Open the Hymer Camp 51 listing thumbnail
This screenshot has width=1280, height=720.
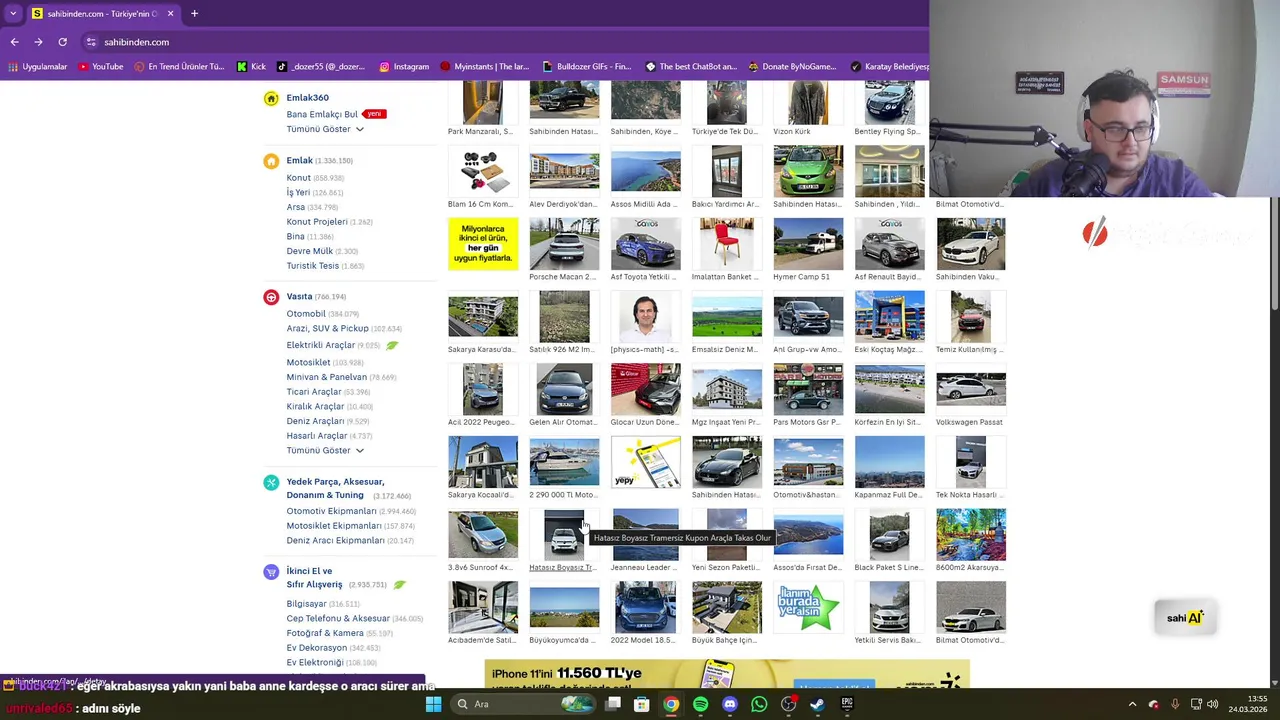(x=808, y=244)
